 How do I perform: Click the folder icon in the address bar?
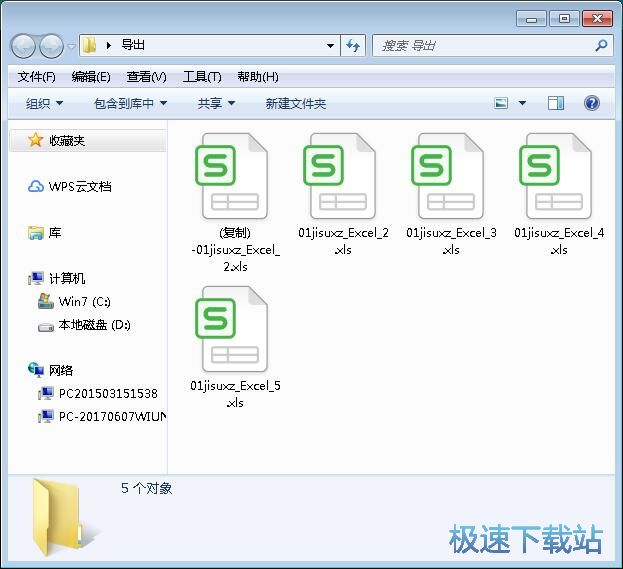point(90,45)
